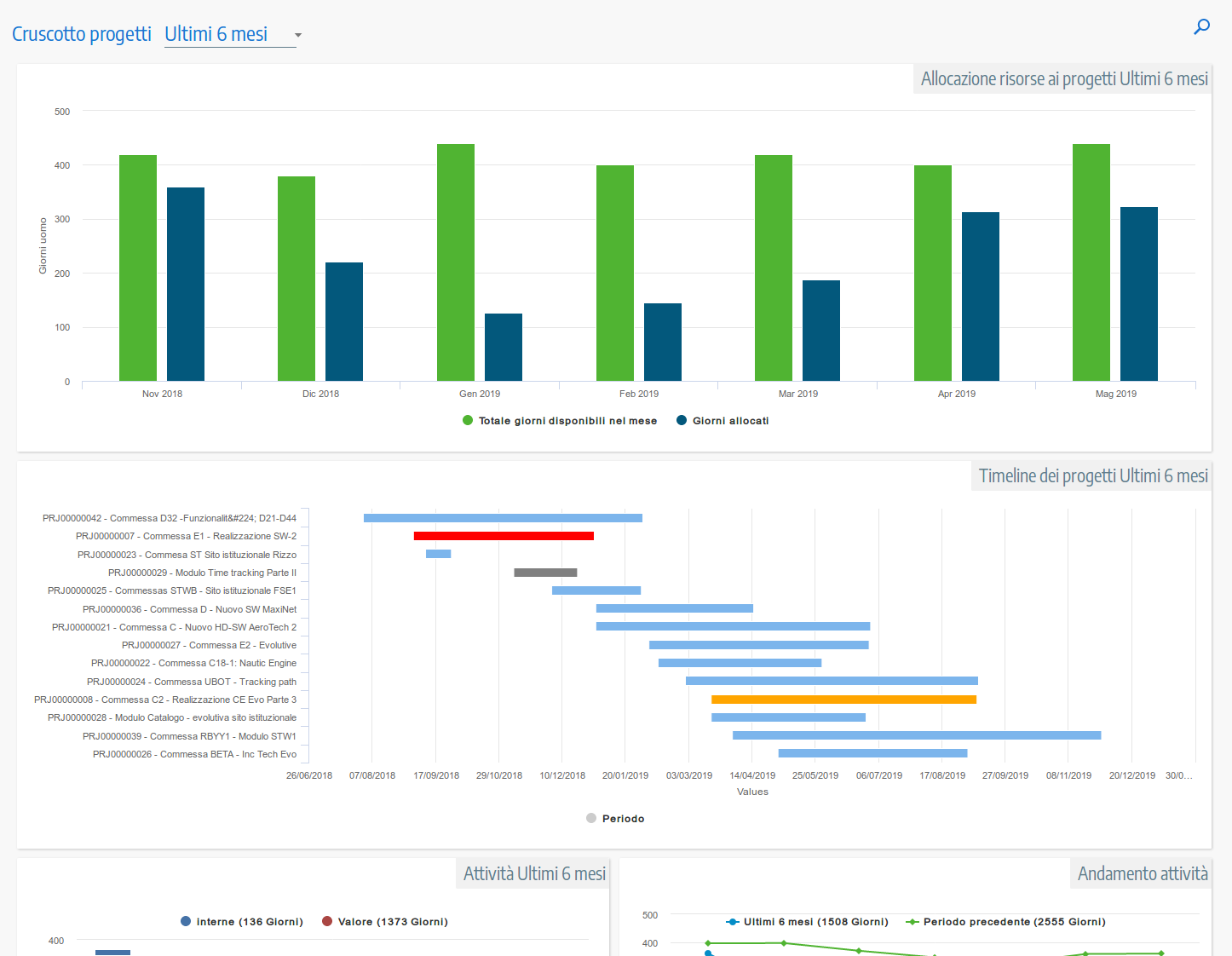Select Allocazione risorse ai progetti panel title
This screenshot has width=1232, height=956.
[x=1063, y=79]
